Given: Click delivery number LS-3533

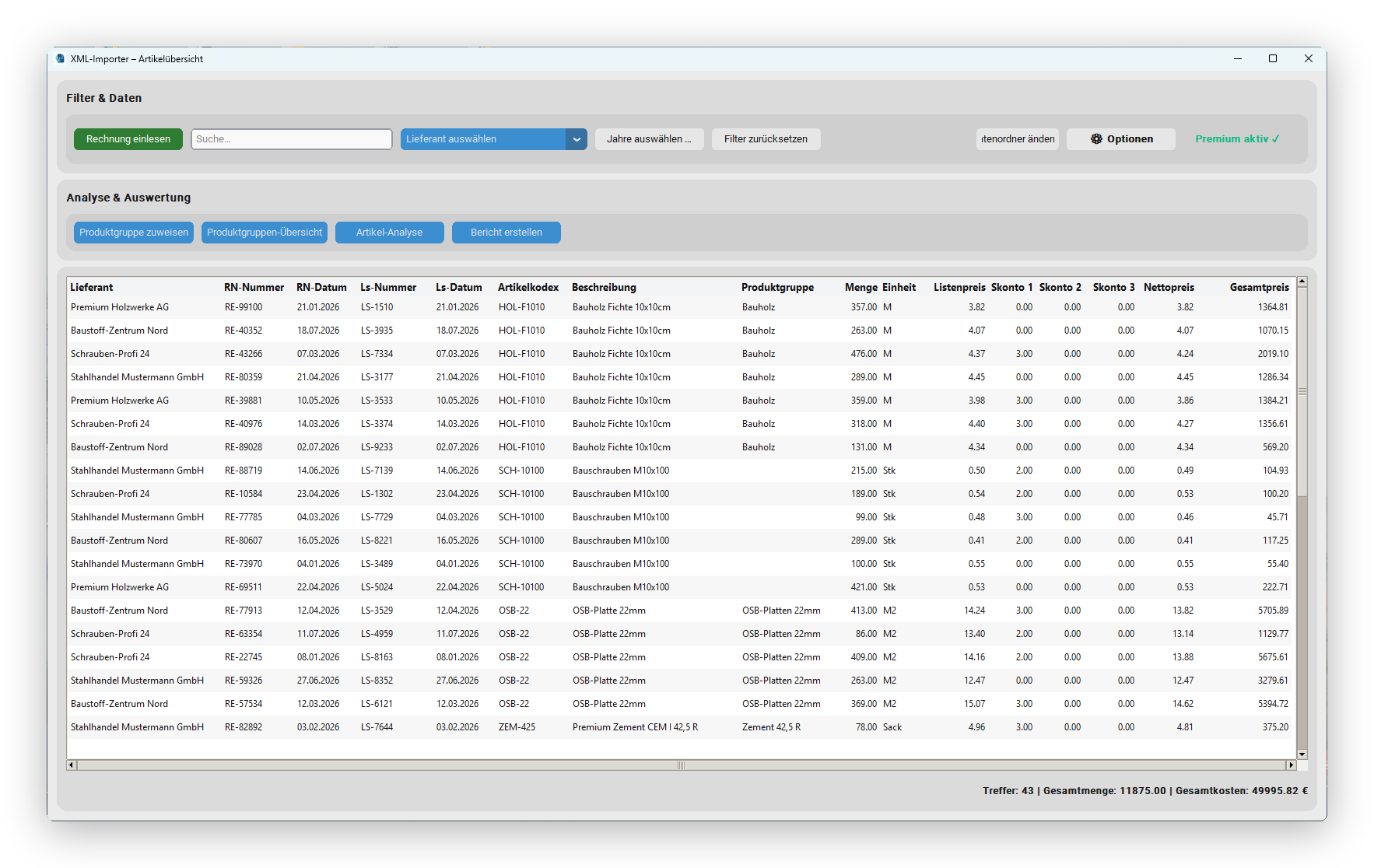Looking at the screenshot, I should 377,401.
